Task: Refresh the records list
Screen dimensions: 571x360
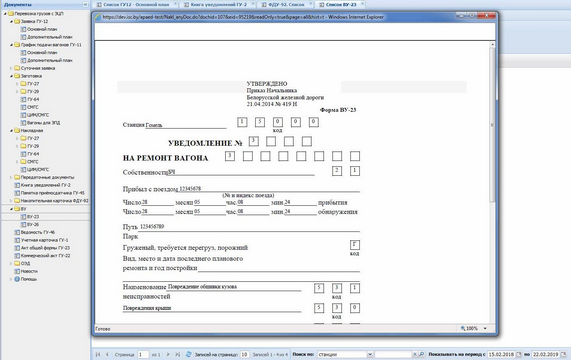Action: pyautogui.click(x=189, y=354)
